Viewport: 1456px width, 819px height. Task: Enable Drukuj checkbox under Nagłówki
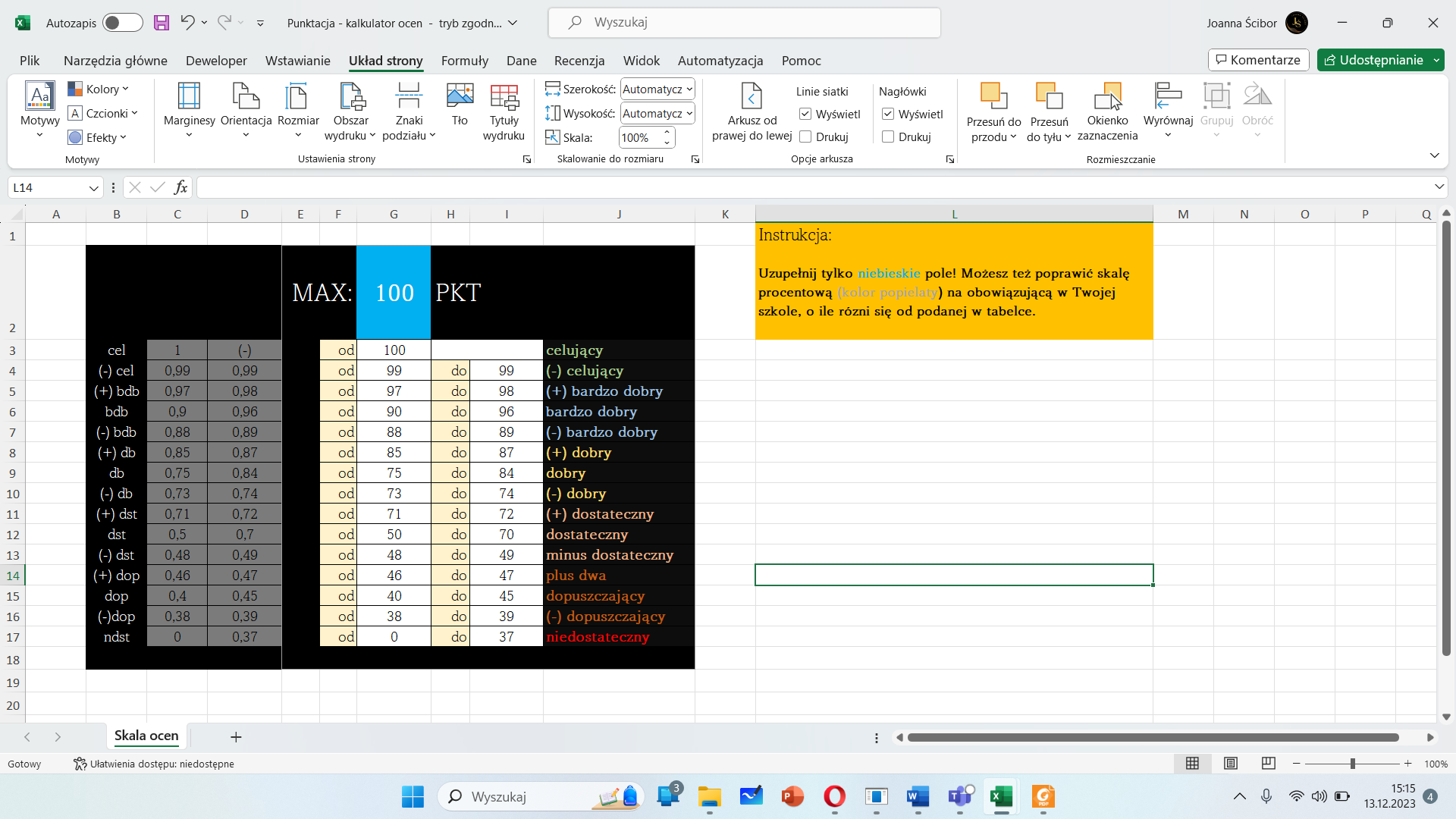pos(888,137)
